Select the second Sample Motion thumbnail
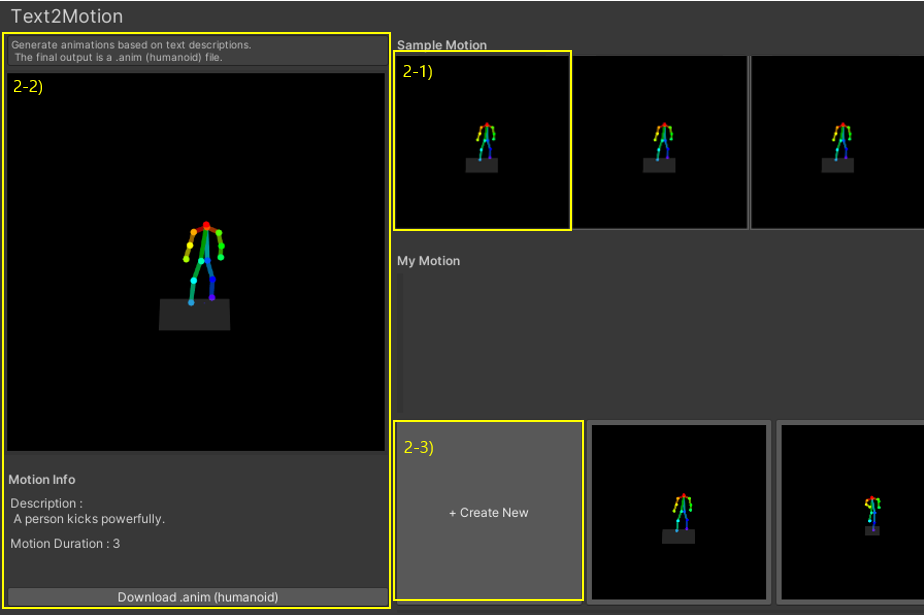The image size is (924, 615). (659, 142)
